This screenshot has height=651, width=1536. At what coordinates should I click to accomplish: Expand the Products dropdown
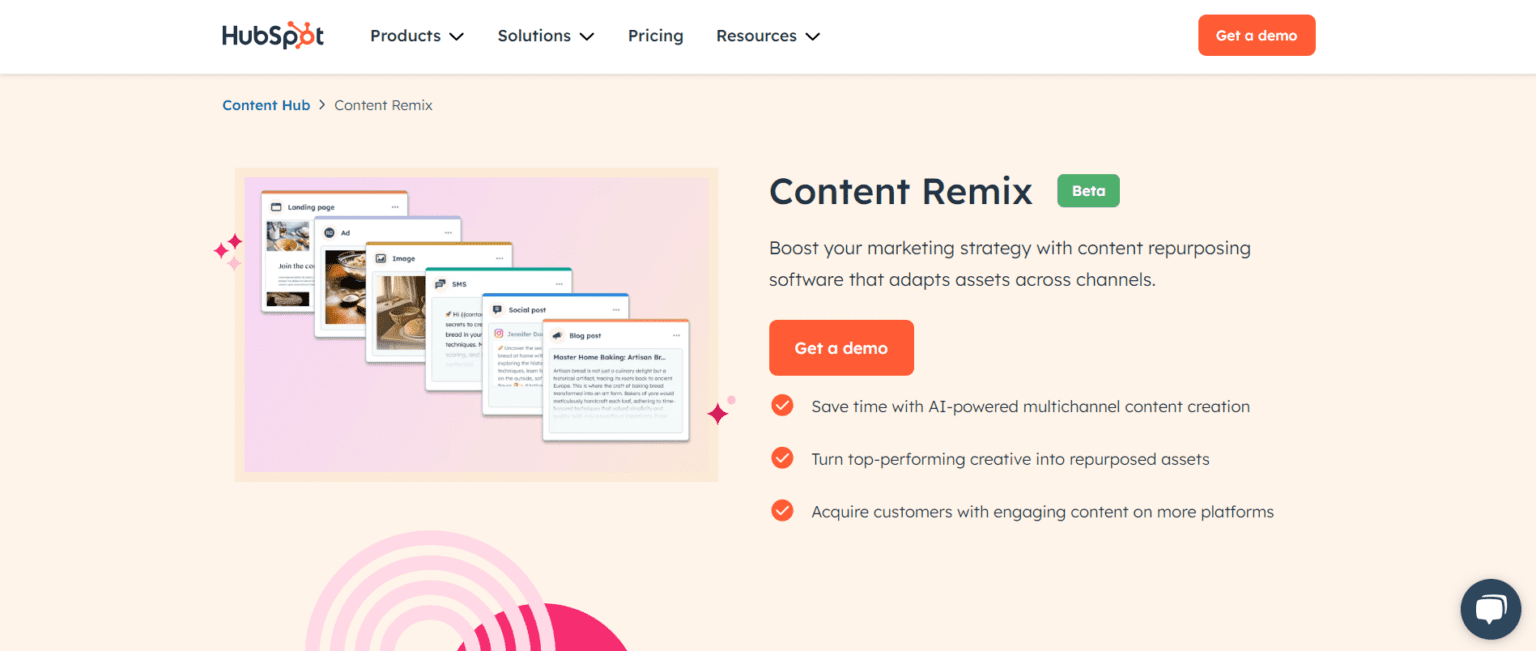click(x=416, y=35)
